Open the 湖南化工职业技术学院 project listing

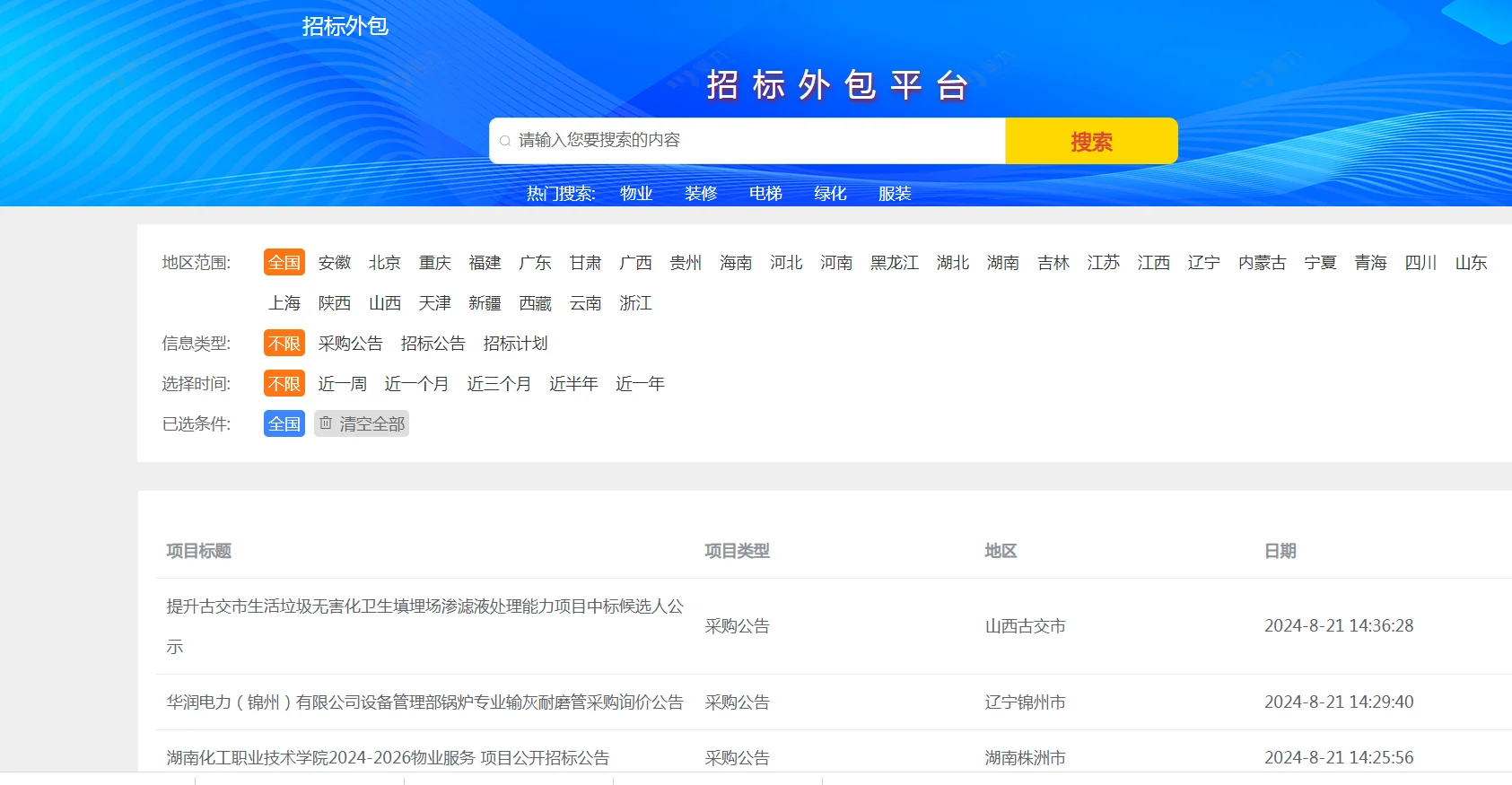(388, 757)
